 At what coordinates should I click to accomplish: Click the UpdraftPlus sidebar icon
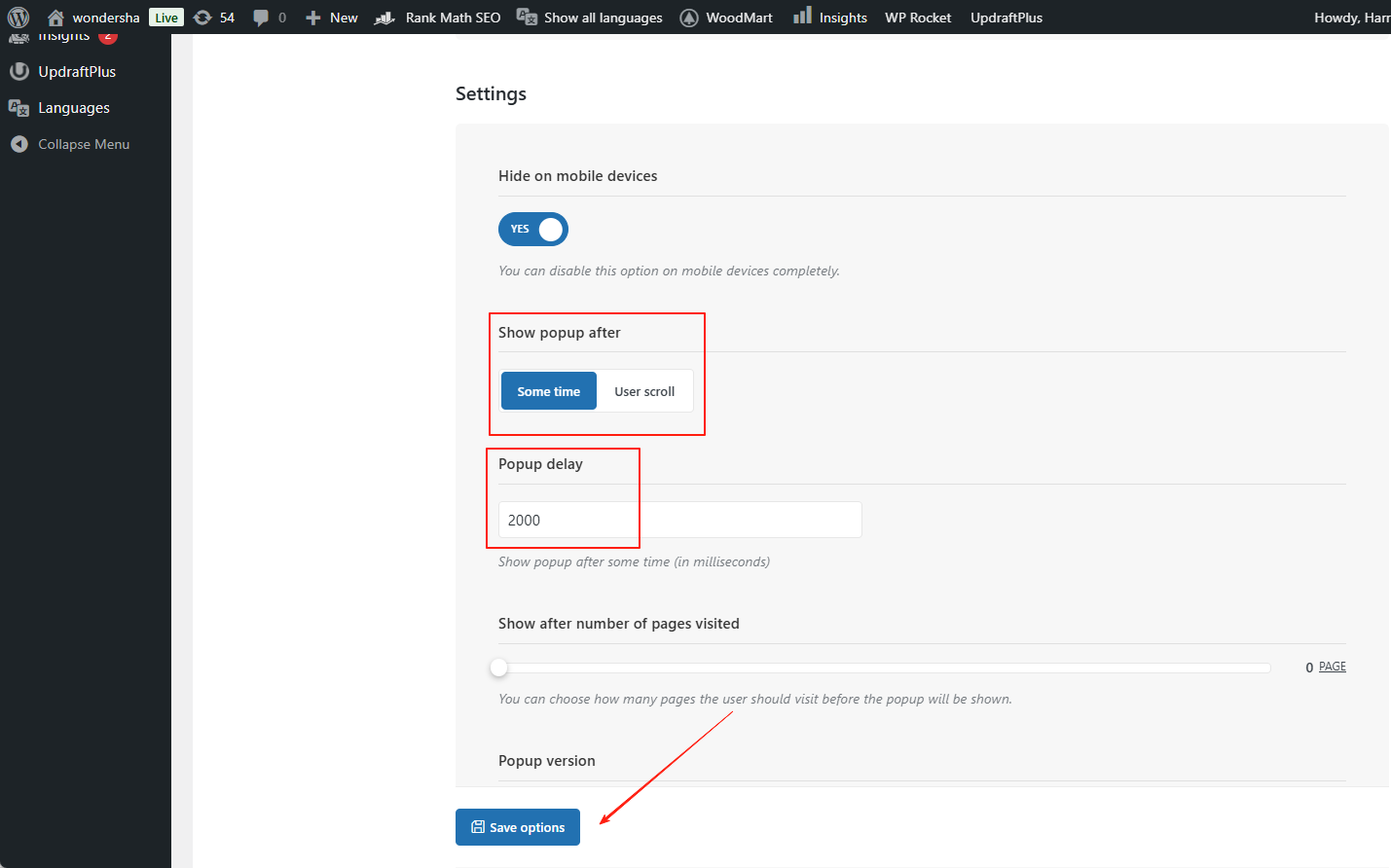(x=18, y=72)
